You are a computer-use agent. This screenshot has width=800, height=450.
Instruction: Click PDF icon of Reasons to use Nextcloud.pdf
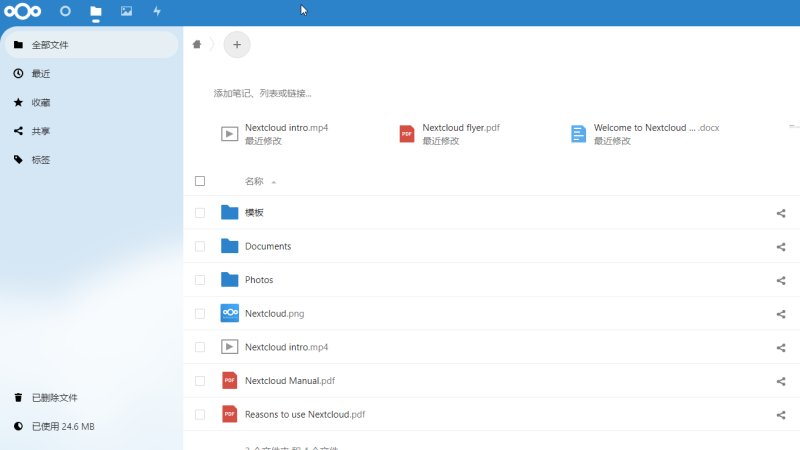230,414
